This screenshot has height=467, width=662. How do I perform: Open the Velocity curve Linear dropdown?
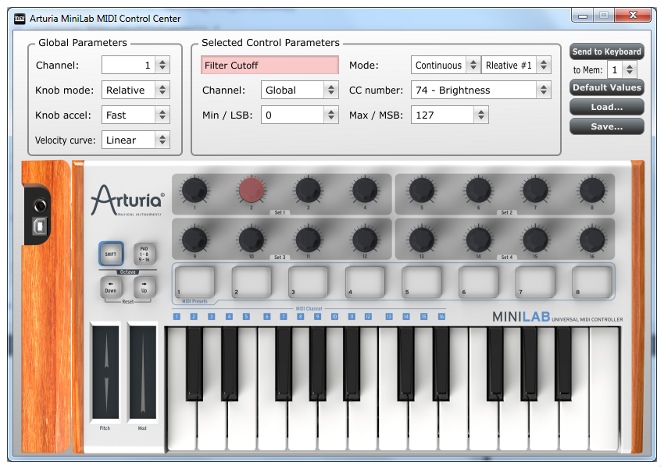(x=136, y=140)
